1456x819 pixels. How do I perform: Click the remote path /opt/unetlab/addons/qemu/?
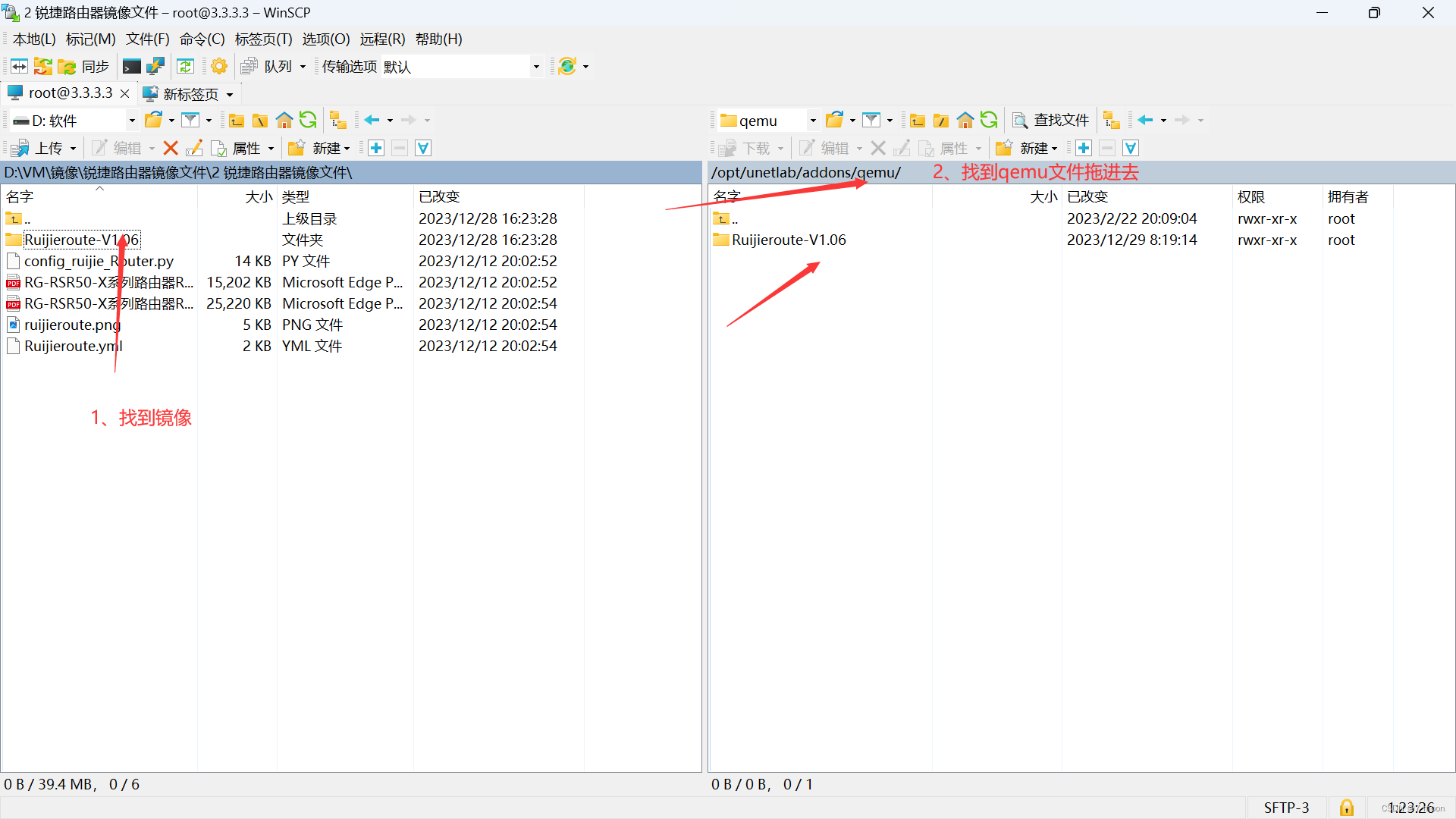coord(805,172)
